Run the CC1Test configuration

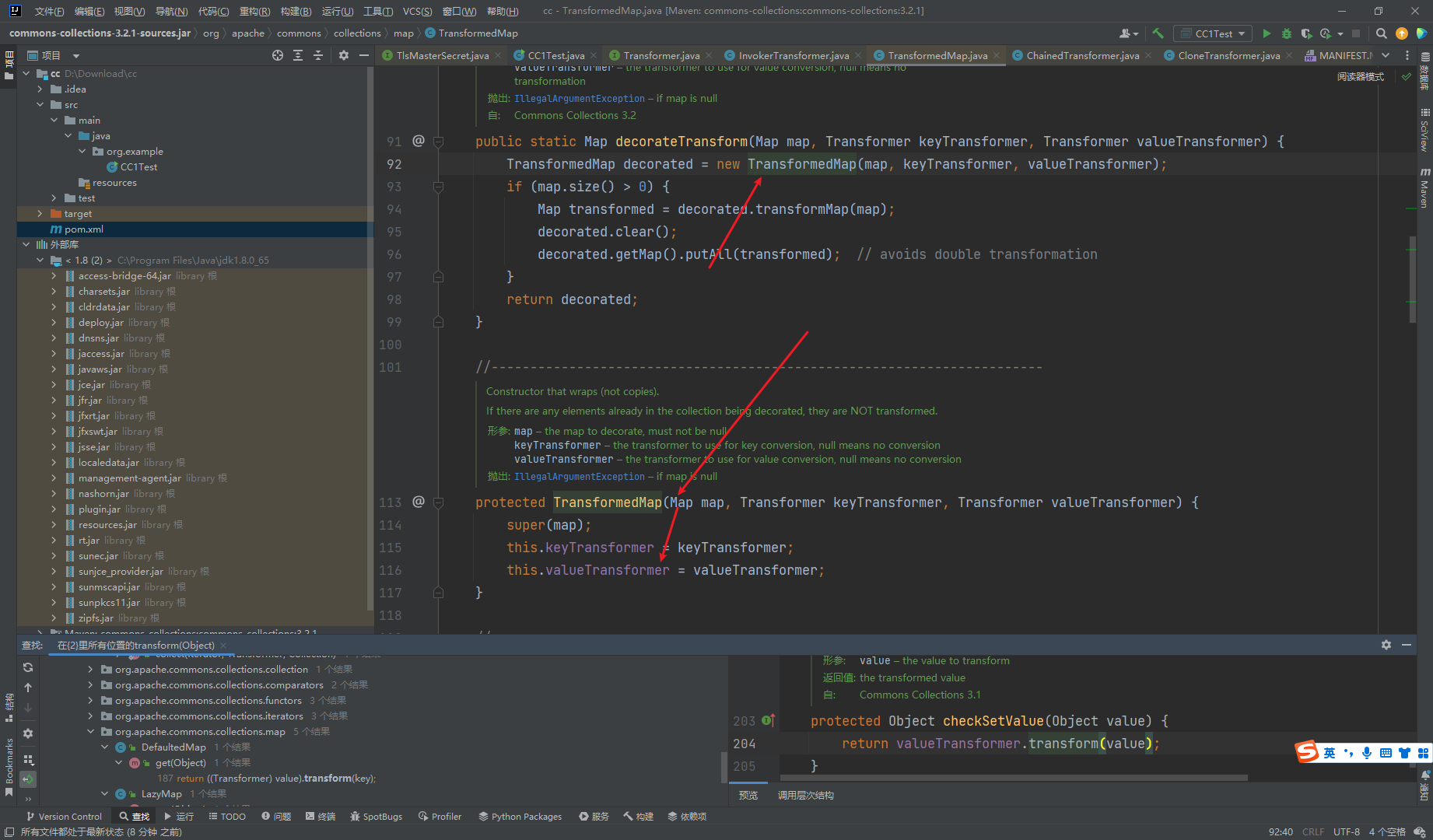click(x=1267, y=33)
